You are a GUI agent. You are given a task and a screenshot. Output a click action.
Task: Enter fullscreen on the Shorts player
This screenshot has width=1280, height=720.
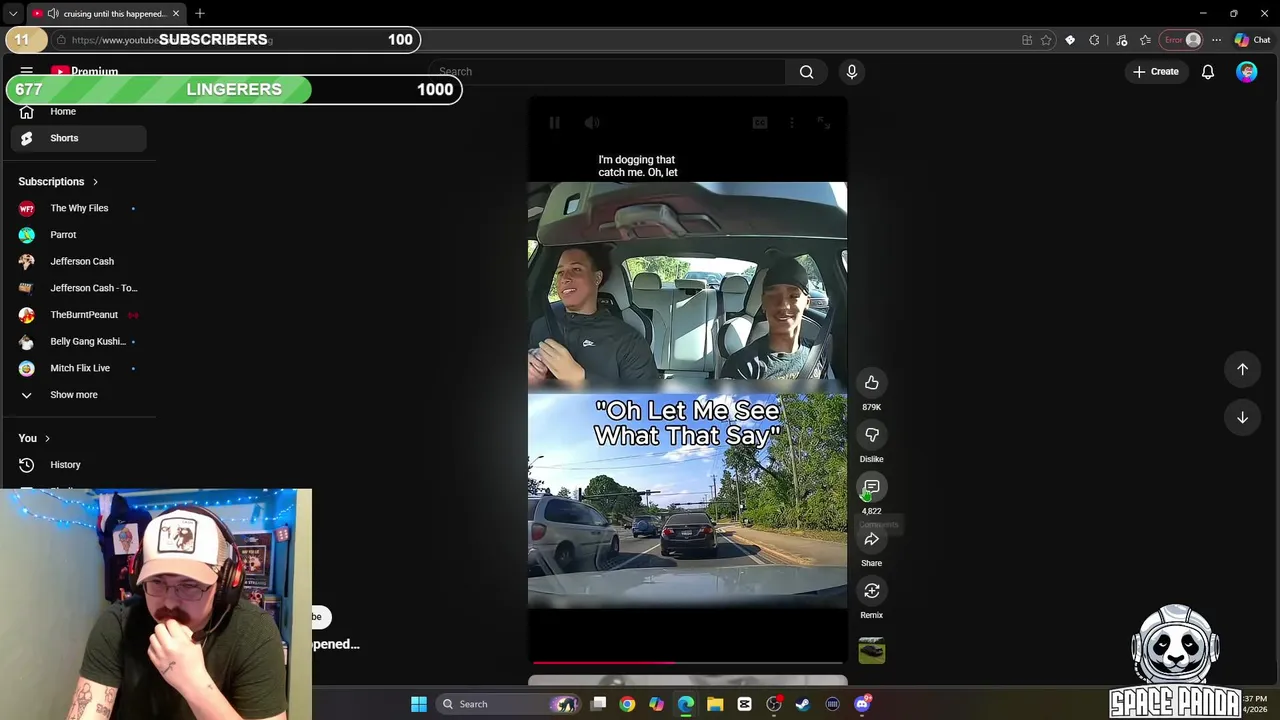coord(823,123)
